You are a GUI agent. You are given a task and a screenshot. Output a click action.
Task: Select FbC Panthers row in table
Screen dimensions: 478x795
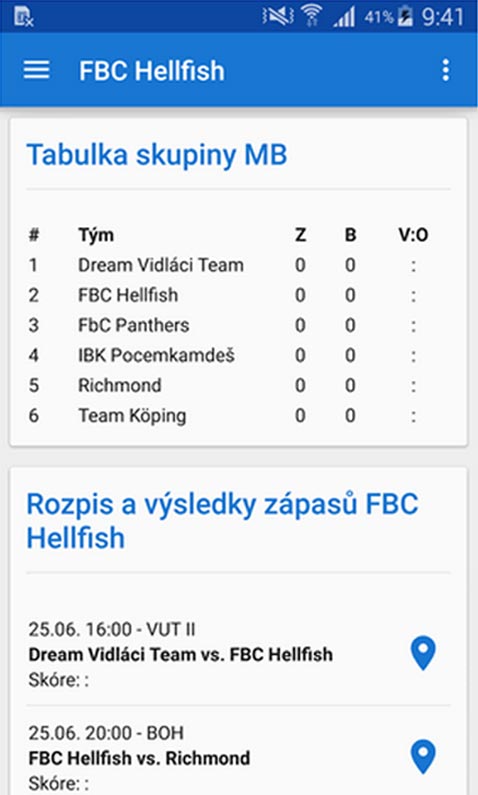click(238, 325)
